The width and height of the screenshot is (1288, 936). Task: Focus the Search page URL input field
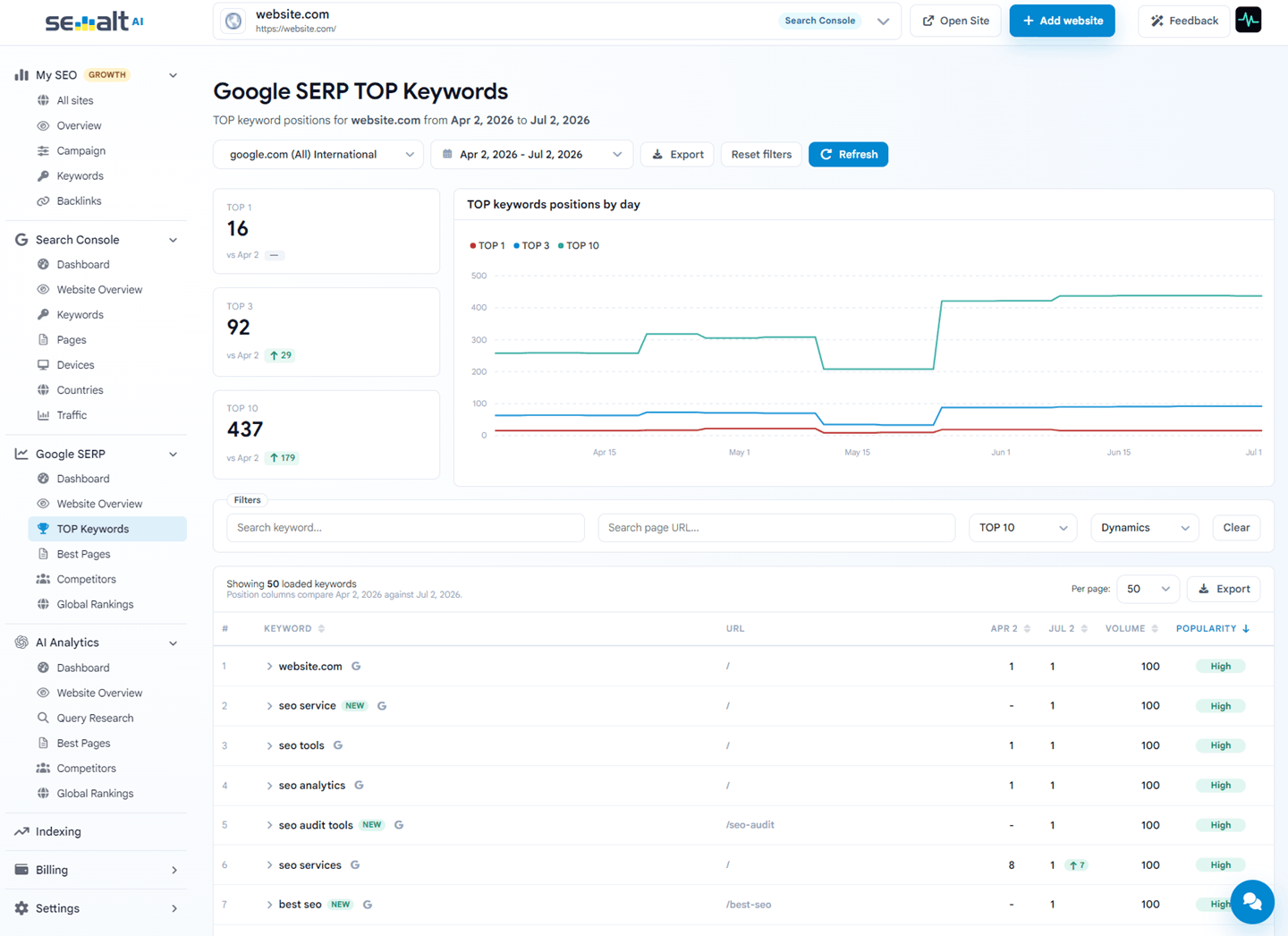776,527
